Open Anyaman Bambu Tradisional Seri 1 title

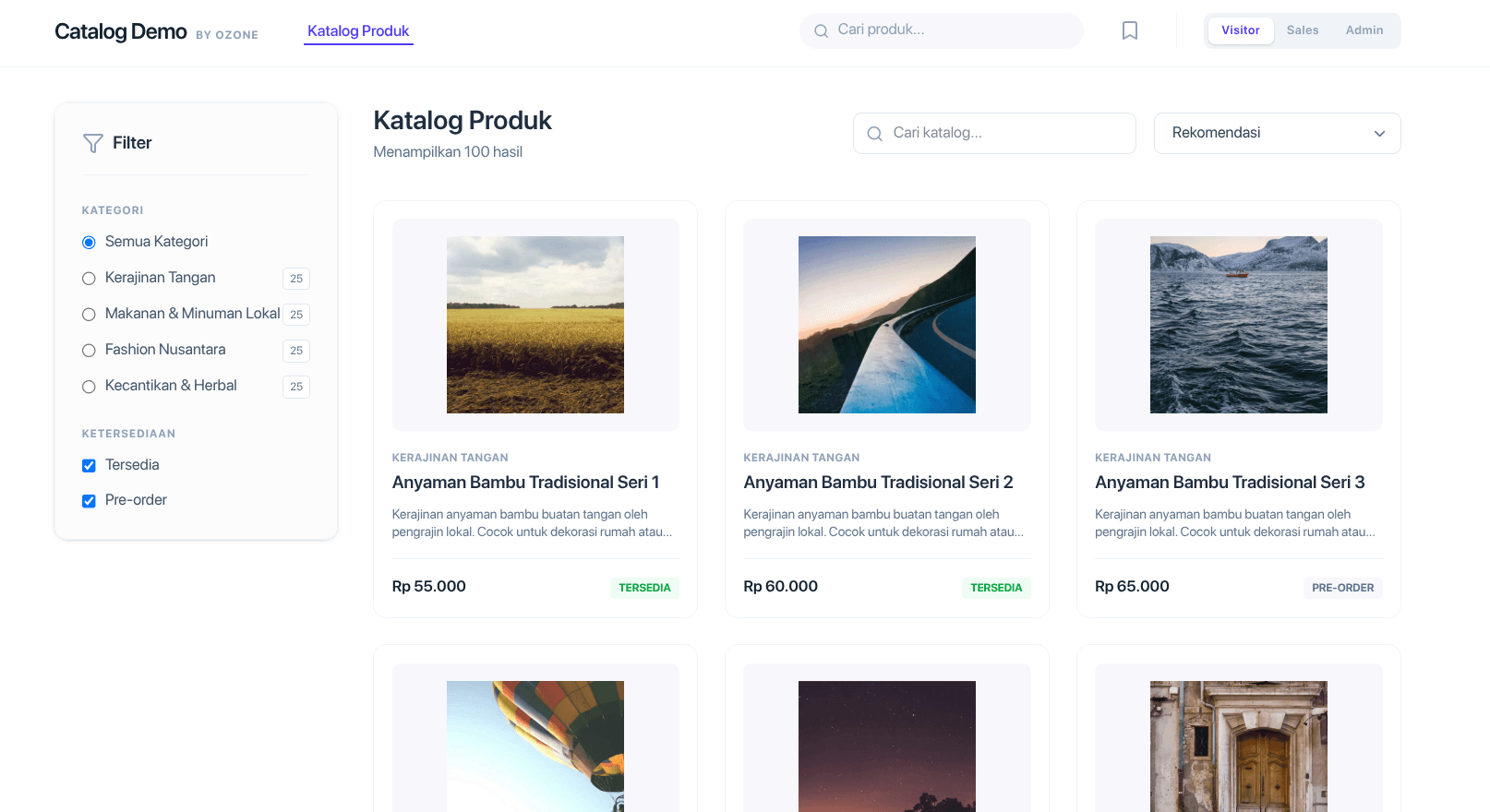coord(525,483)
